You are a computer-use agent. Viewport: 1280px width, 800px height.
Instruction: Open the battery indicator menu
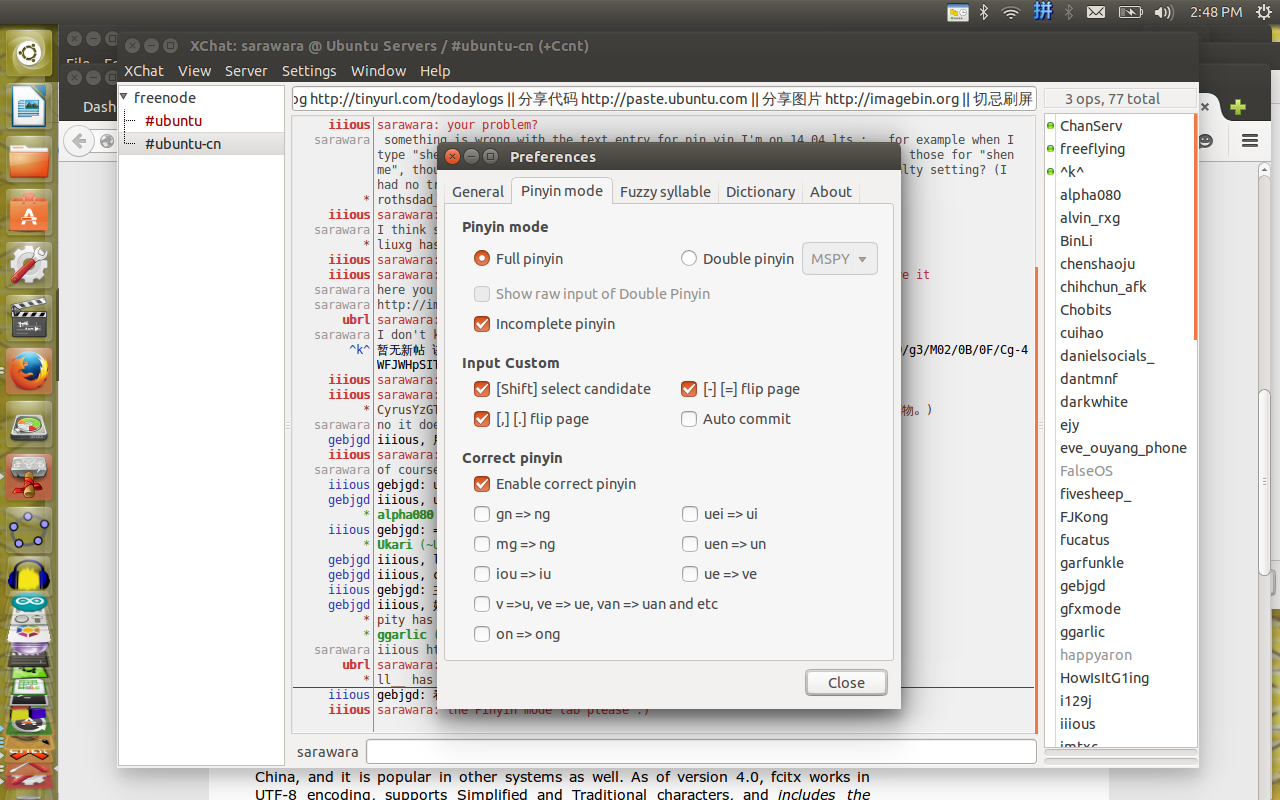(1130, 12)
